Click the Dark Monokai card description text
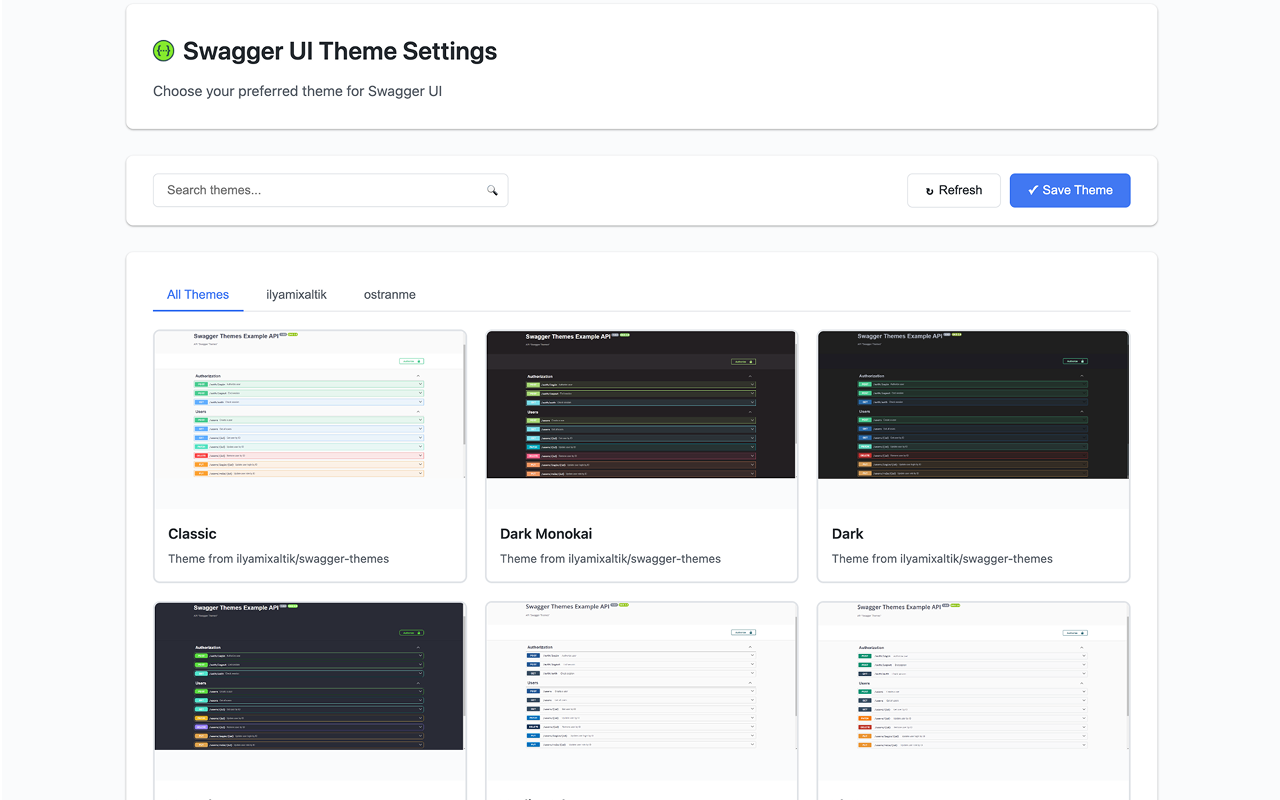 pyautogui.click(x=610, y=558)
